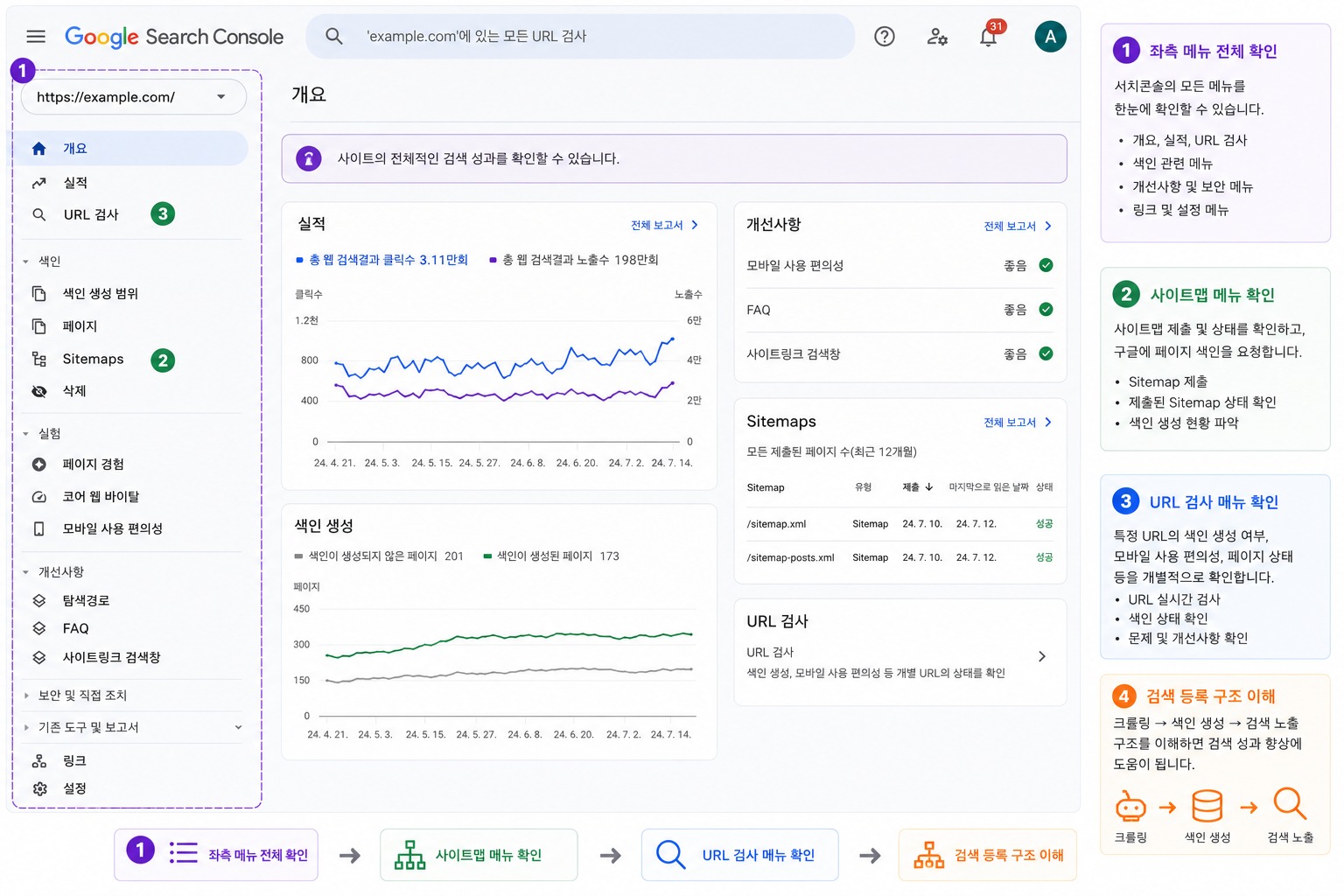Image resolution: width=1344 pixels, height=896 pixels.
Task: Open the /sitemap-posts.xml row
Action: (x=899, y=557)
